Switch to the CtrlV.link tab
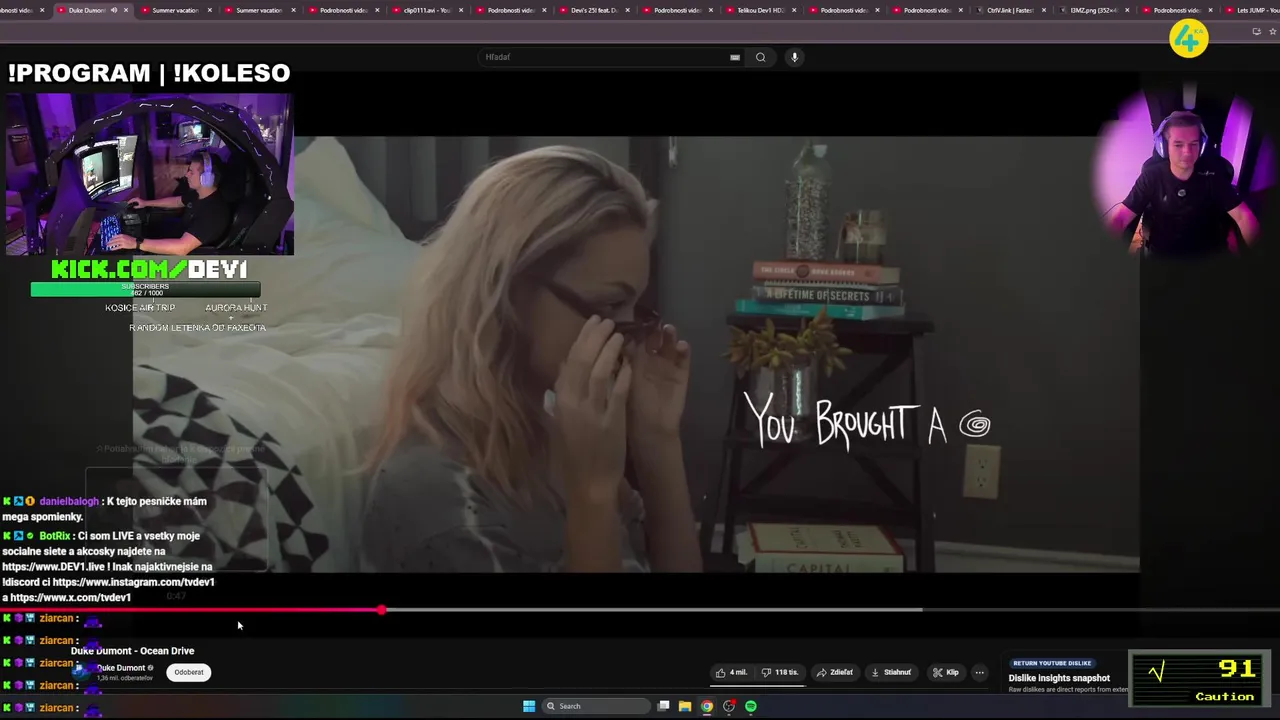Screen dimensions: 1280x720 point(1010,10)
